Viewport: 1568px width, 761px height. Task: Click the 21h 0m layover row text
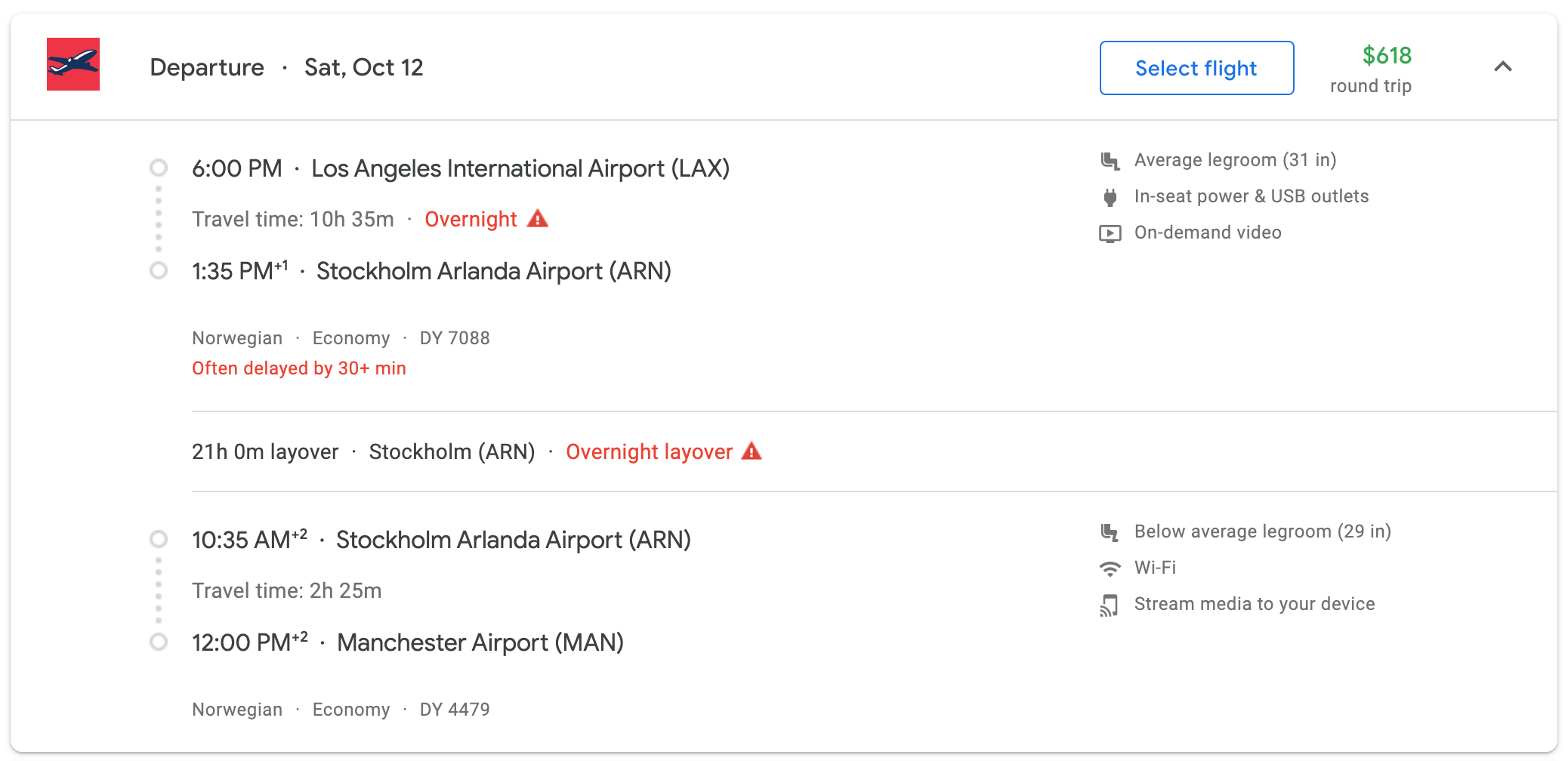265,451
